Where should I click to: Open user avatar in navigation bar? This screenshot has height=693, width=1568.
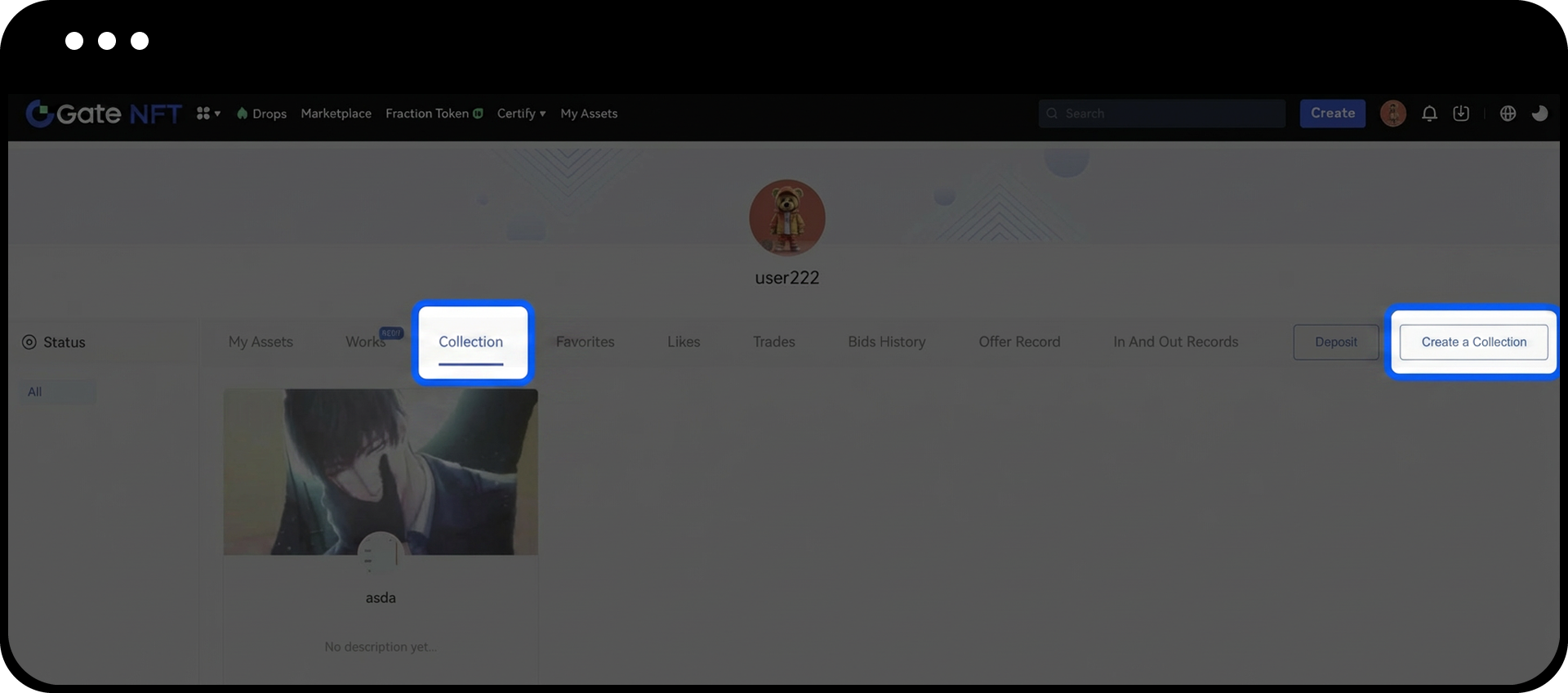click(x=1392, y=114)
